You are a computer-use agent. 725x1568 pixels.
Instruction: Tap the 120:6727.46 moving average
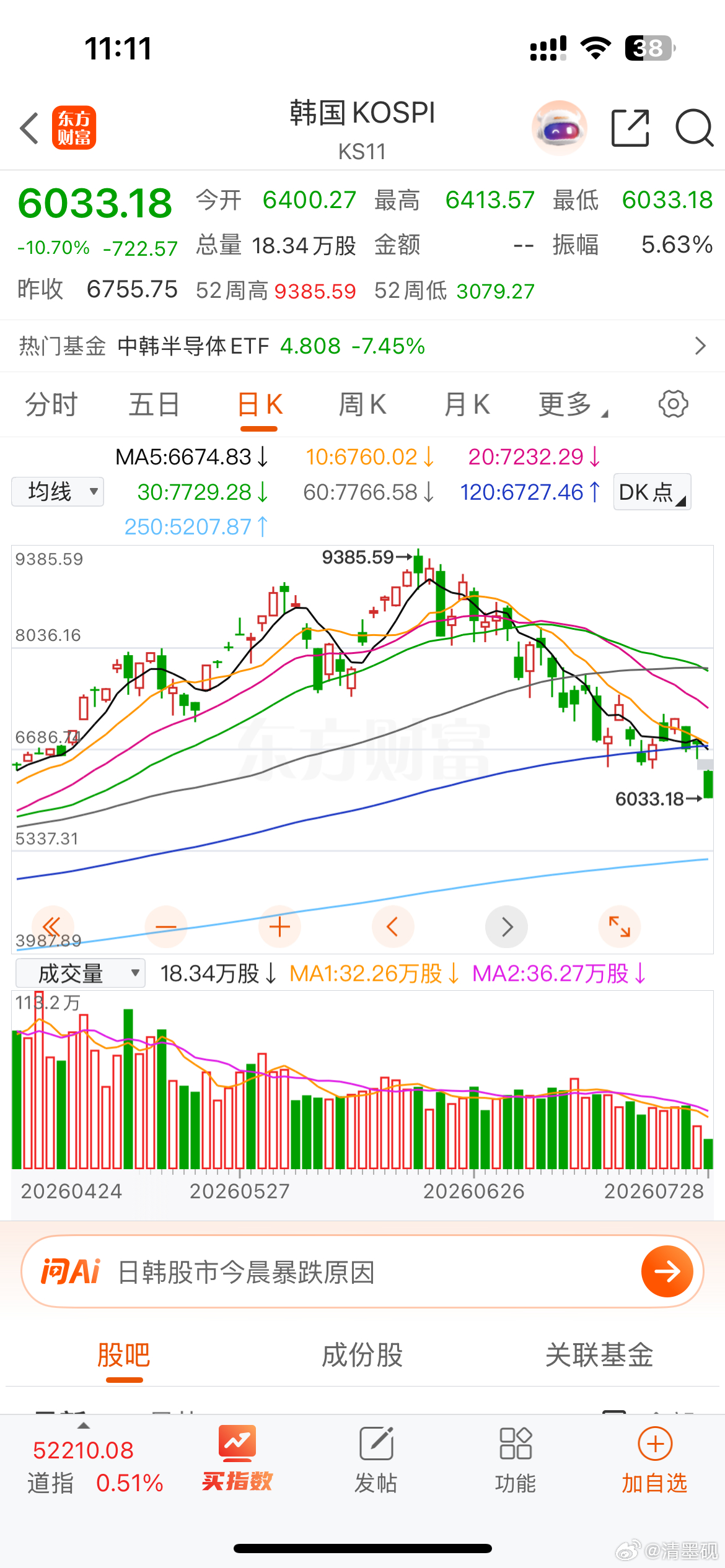click(530, 492)
